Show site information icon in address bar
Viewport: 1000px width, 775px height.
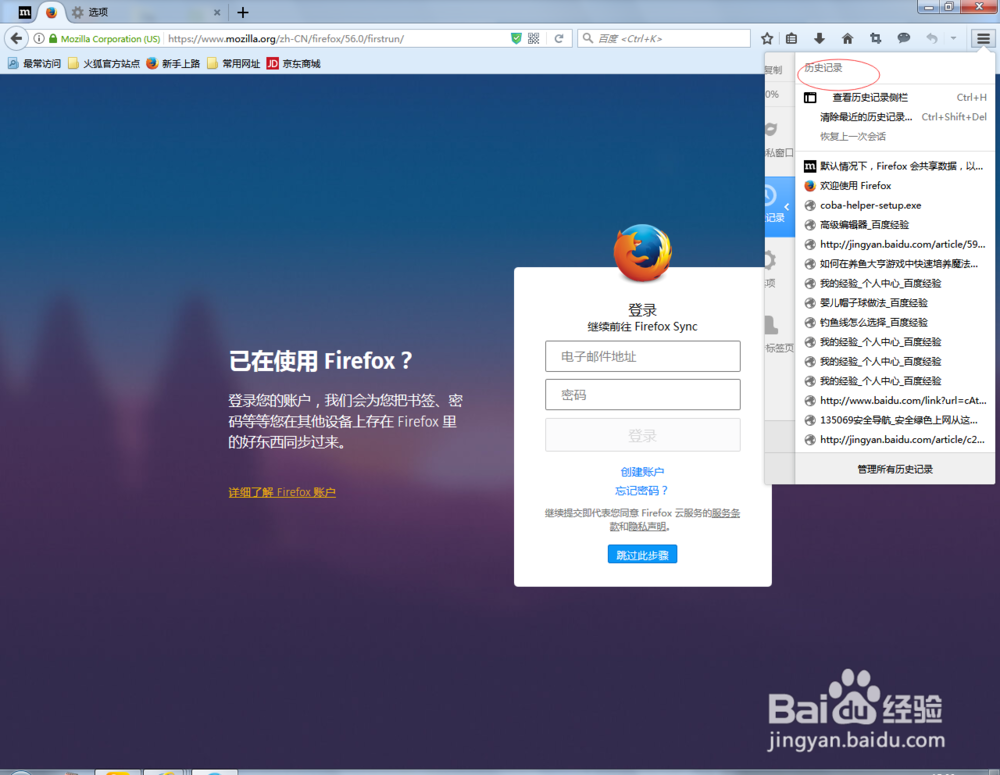coord(39,38)
